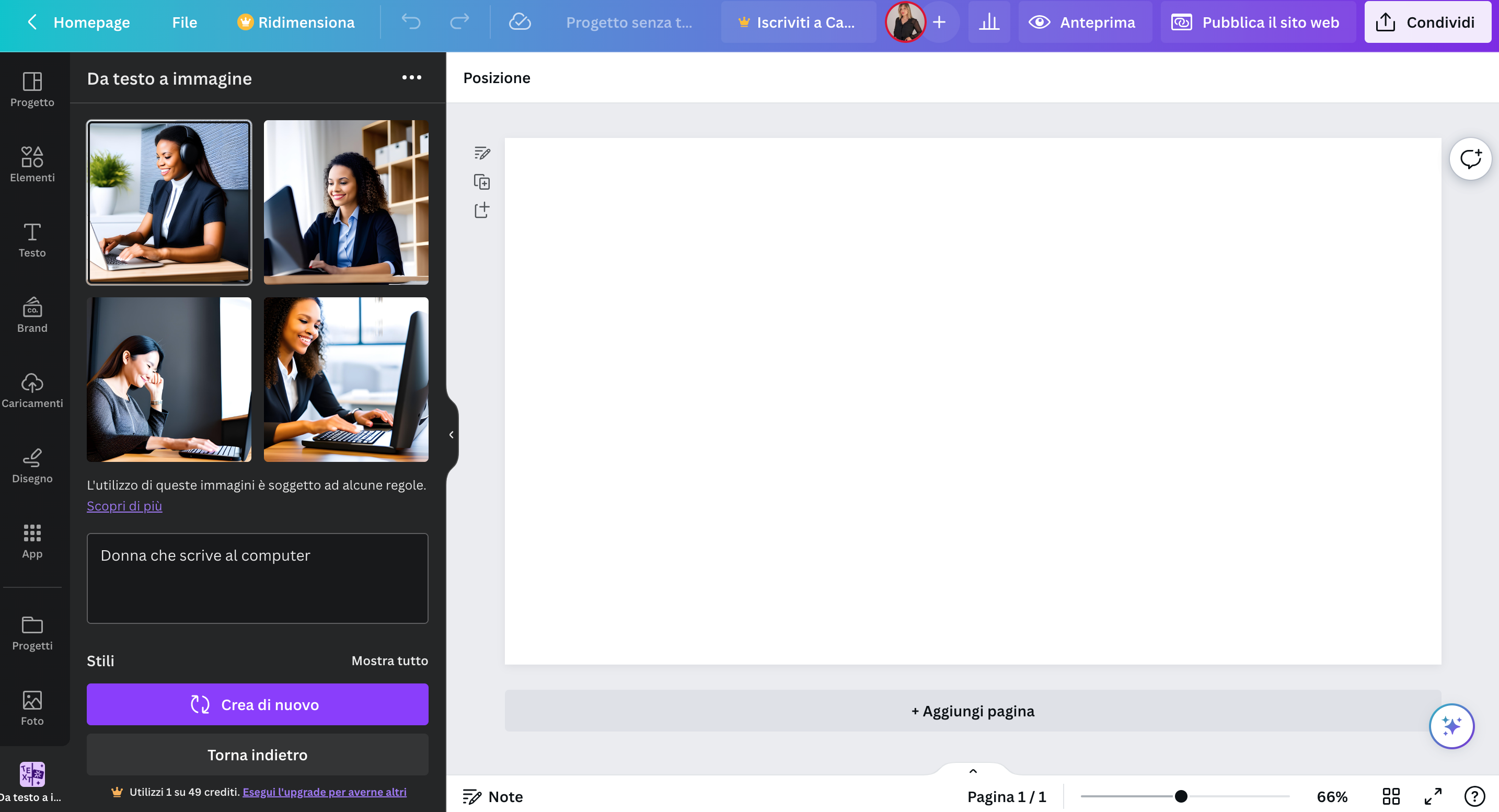The height and width of the screenshot is (812, 1499).
Task: Select image of curly-haired woman by shelves
Action: [345, 202]
